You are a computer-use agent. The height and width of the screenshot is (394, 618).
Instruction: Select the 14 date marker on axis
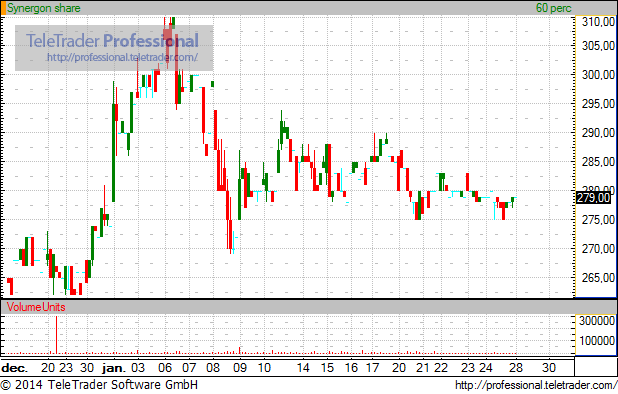pyautogui.click(x=303, y=368)
